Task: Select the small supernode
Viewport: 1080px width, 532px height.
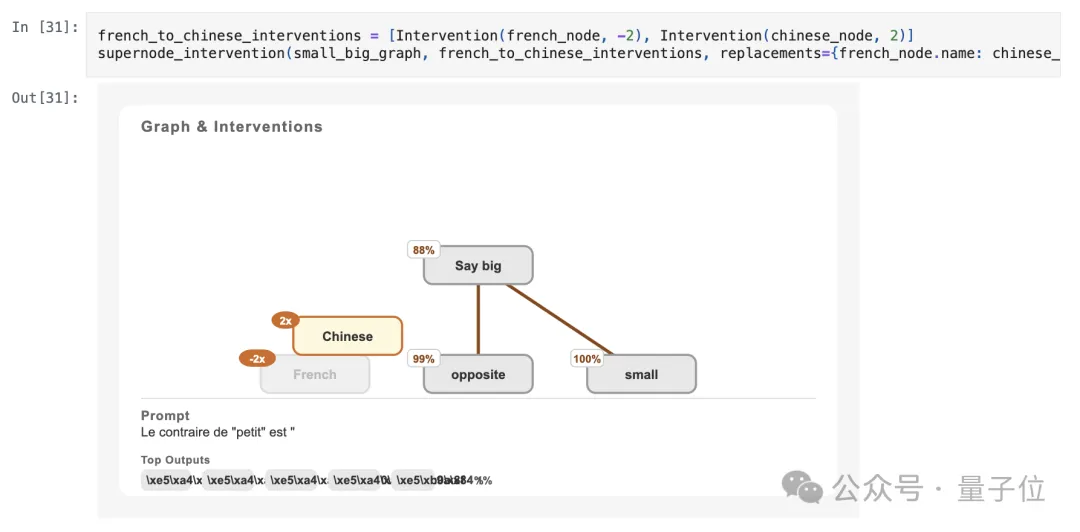Action: [641, 375]
